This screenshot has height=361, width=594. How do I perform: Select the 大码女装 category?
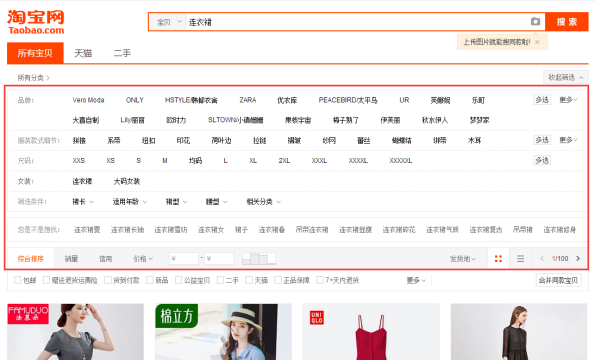point(127,181)
